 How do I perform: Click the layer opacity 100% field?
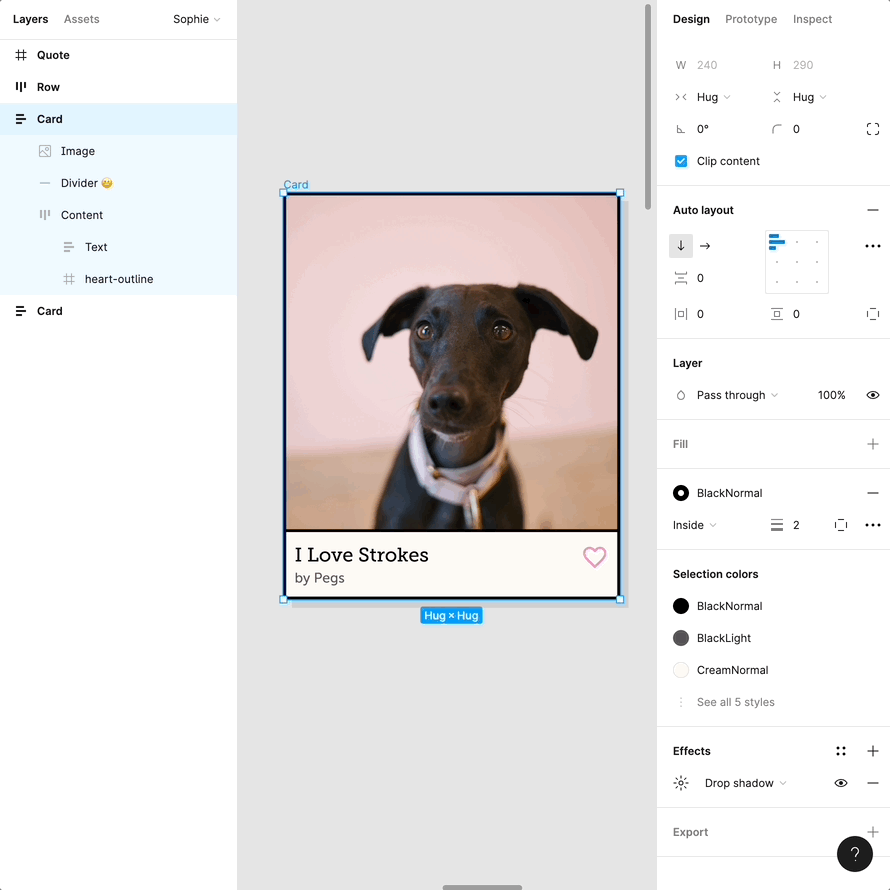coord(831,395)
